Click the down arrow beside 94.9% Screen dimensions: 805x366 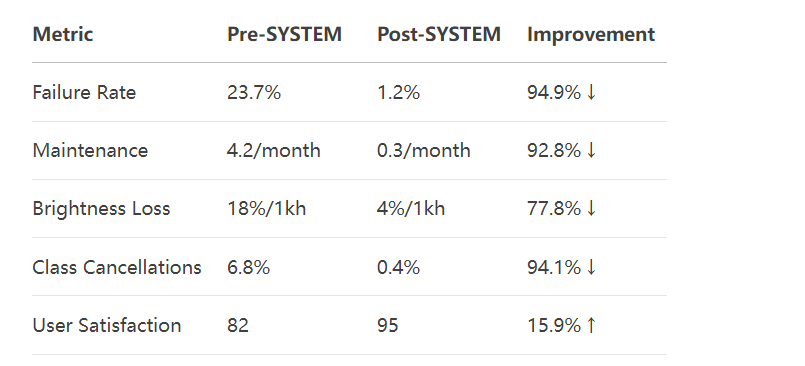[x=591, y=93]
